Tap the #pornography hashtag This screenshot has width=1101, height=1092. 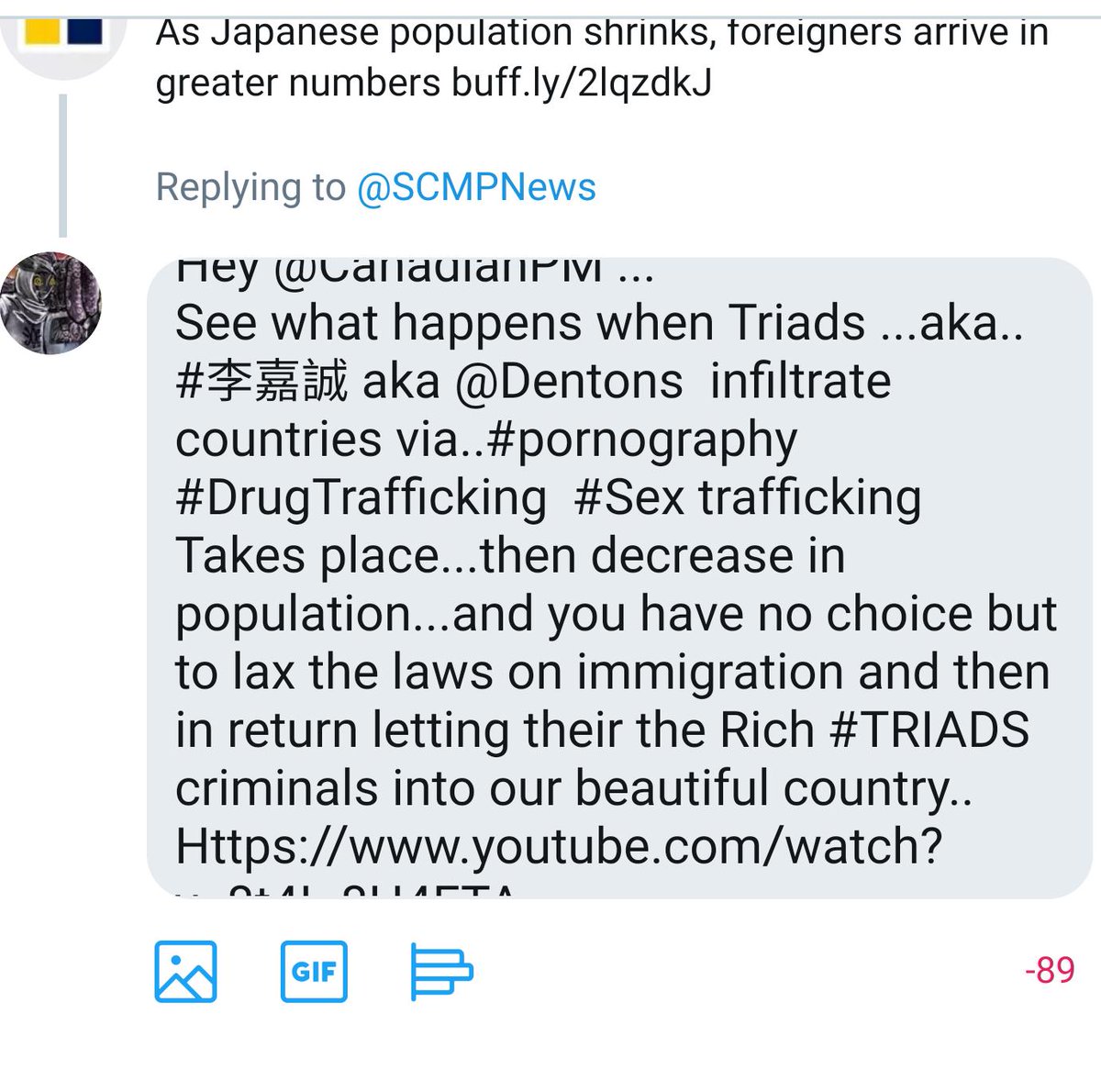(x=642, y=440)
